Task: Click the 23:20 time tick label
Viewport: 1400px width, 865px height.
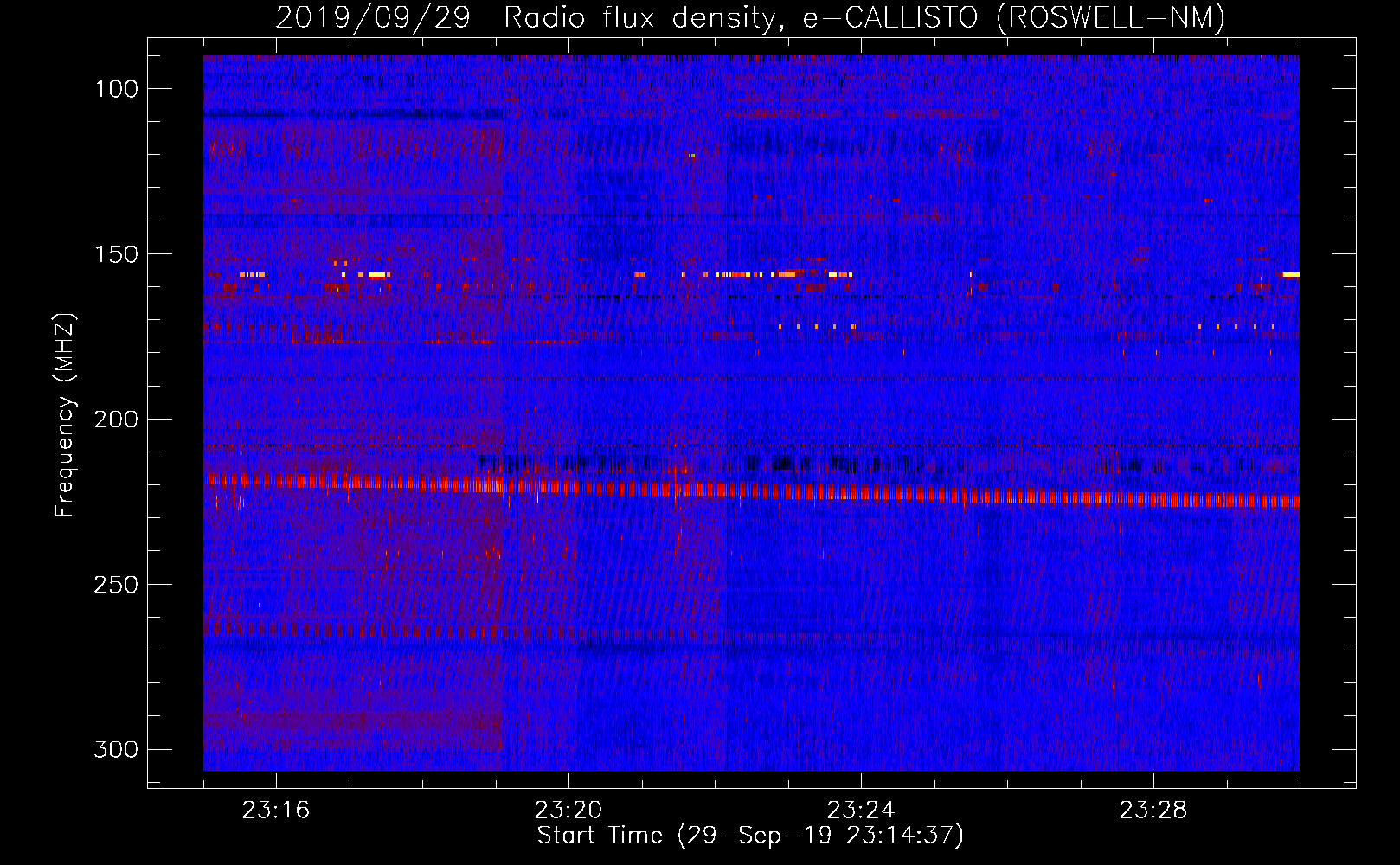Action: pyautogui.click(x=568, y=811)
